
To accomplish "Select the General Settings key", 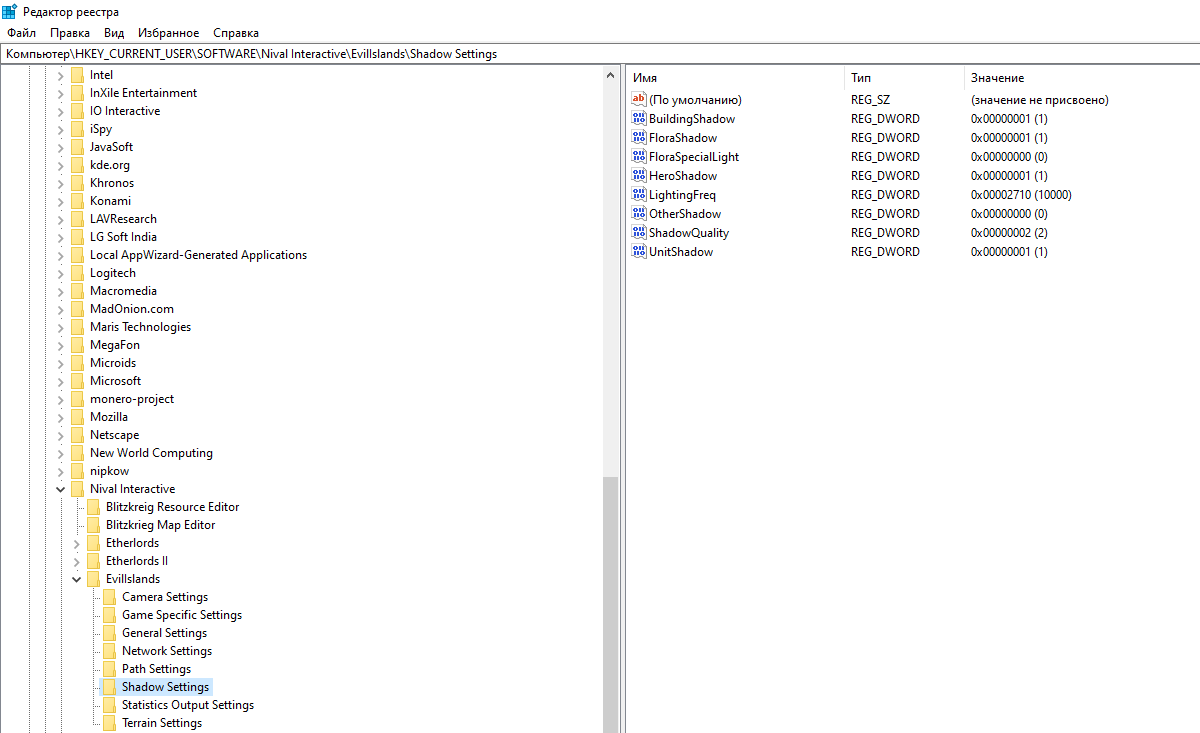I will pyautogui.click(x=165, y=633).
